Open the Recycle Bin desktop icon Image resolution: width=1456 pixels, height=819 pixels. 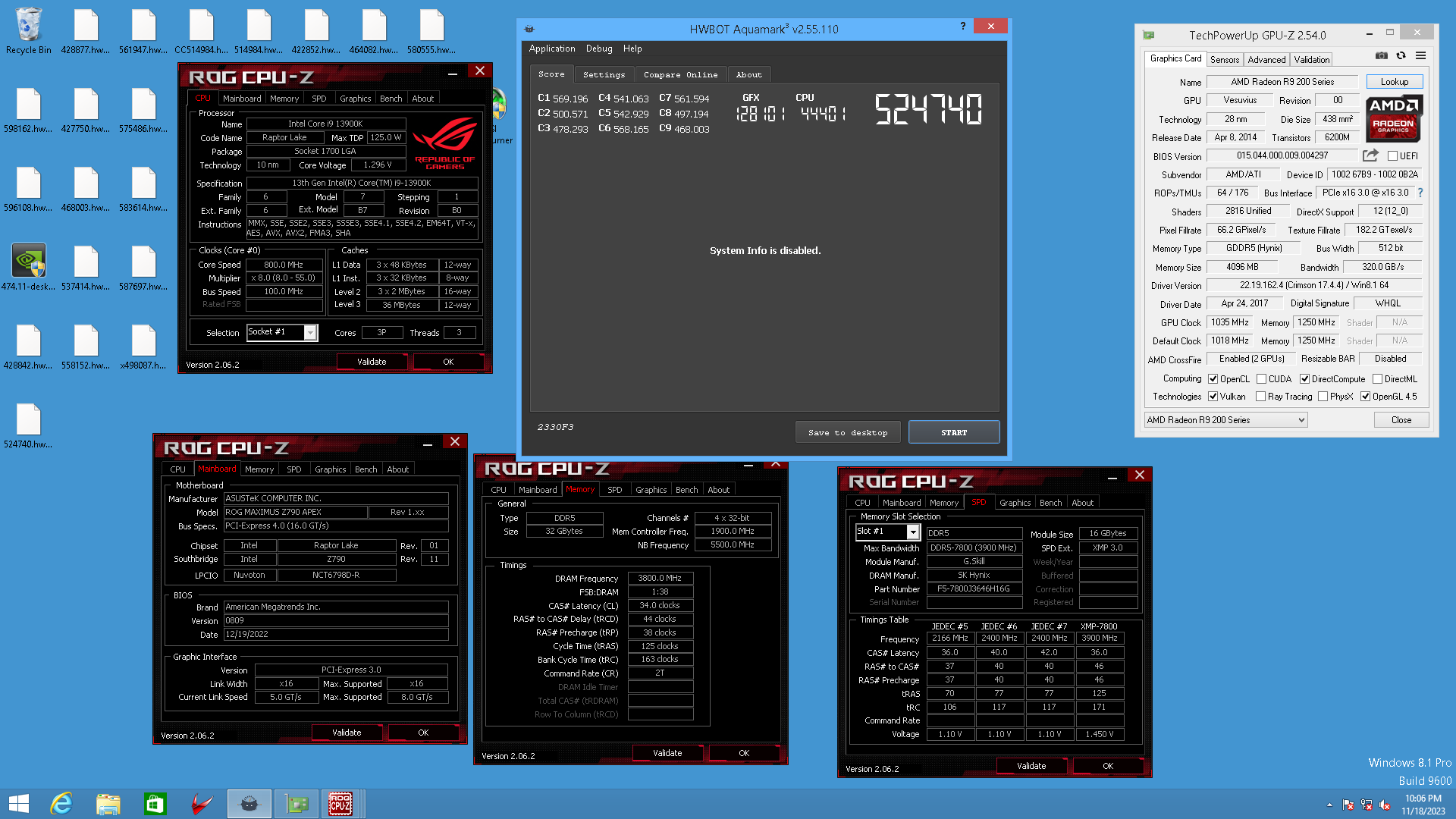pos(28,31)
